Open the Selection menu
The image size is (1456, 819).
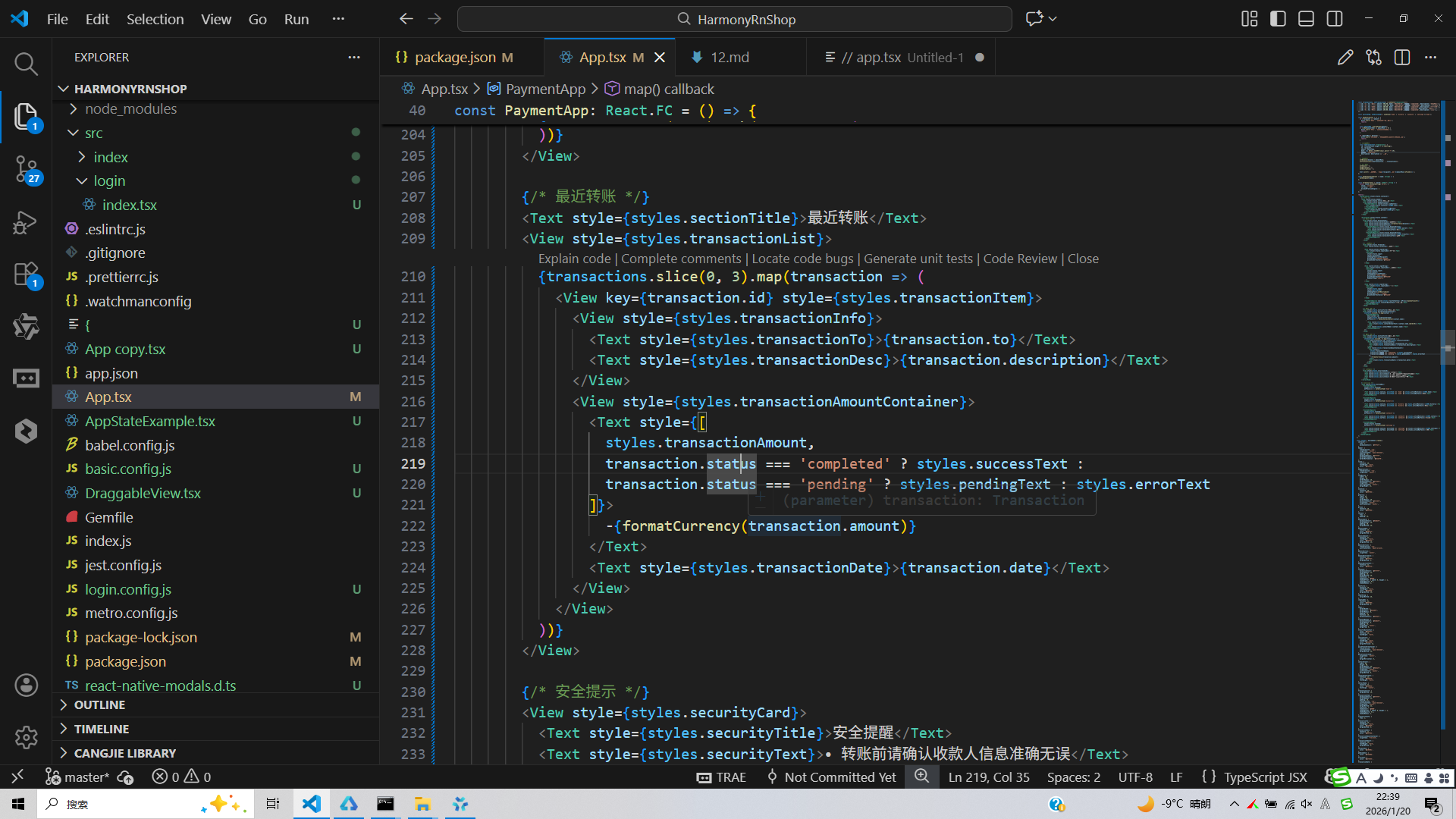tap(155, 19)
